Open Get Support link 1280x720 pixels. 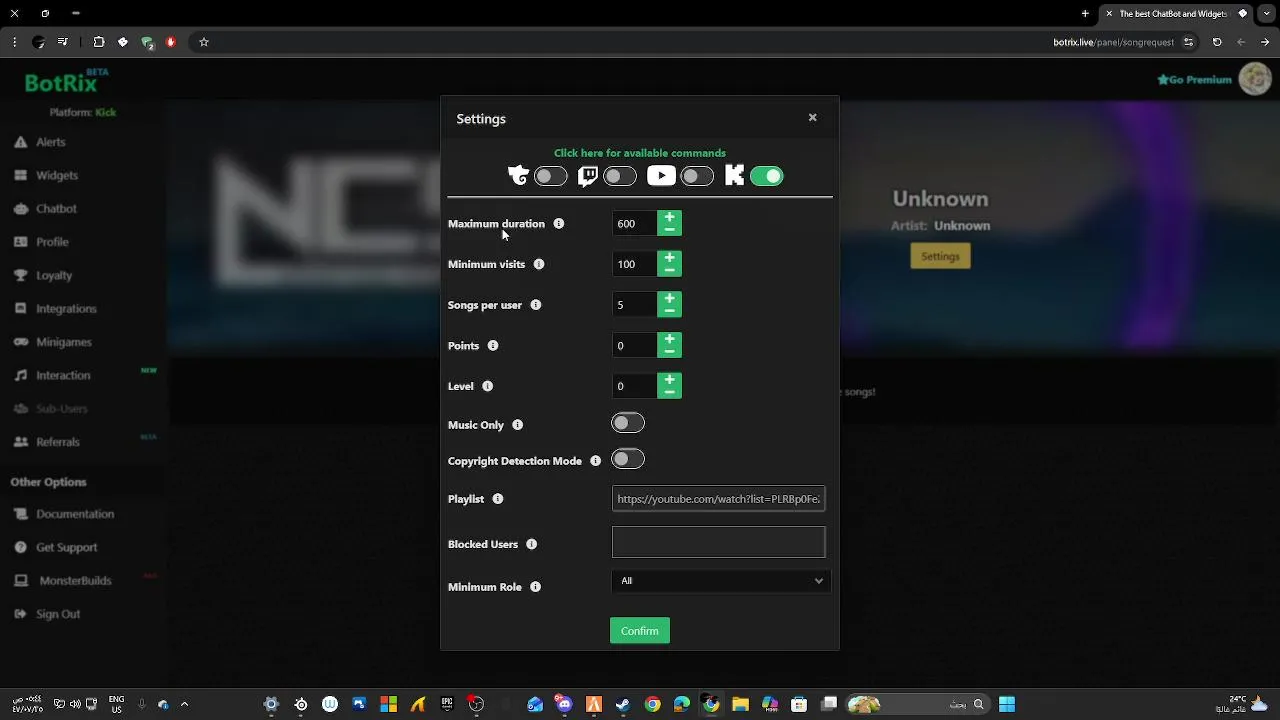56,547
